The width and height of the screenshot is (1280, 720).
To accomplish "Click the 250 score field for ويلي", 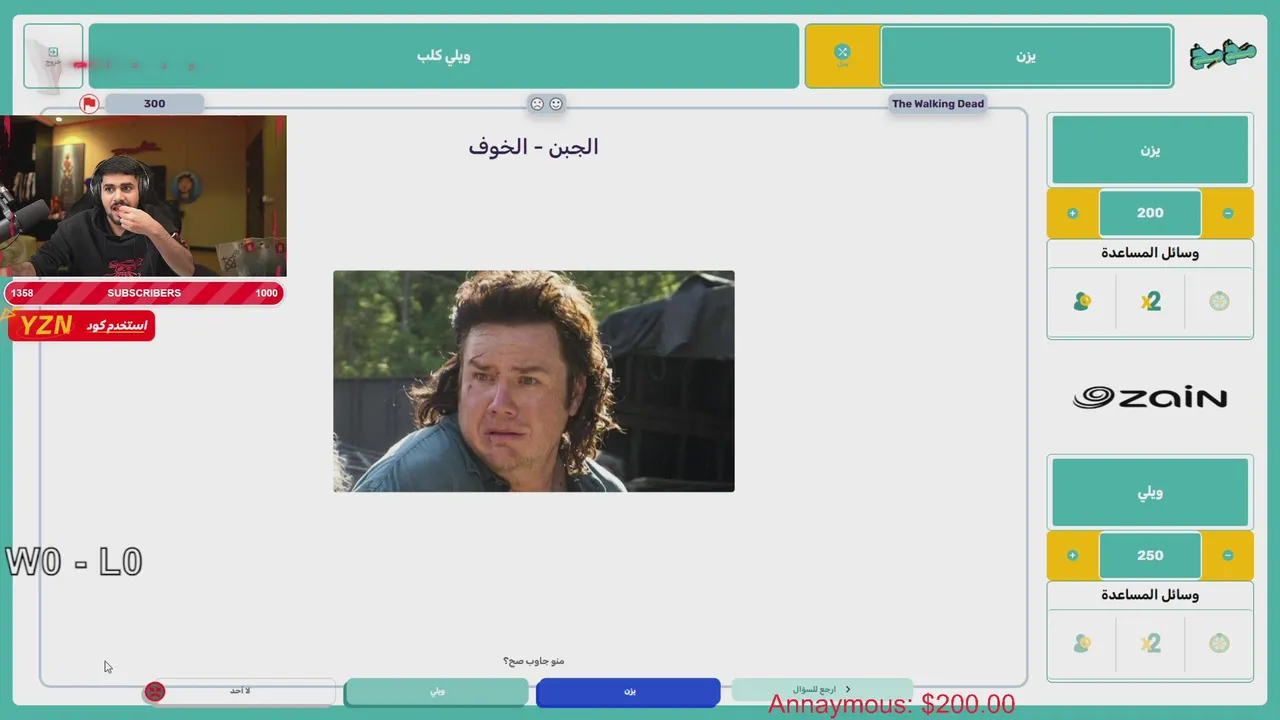I will pyautogui.click(x=1150, y=555).
